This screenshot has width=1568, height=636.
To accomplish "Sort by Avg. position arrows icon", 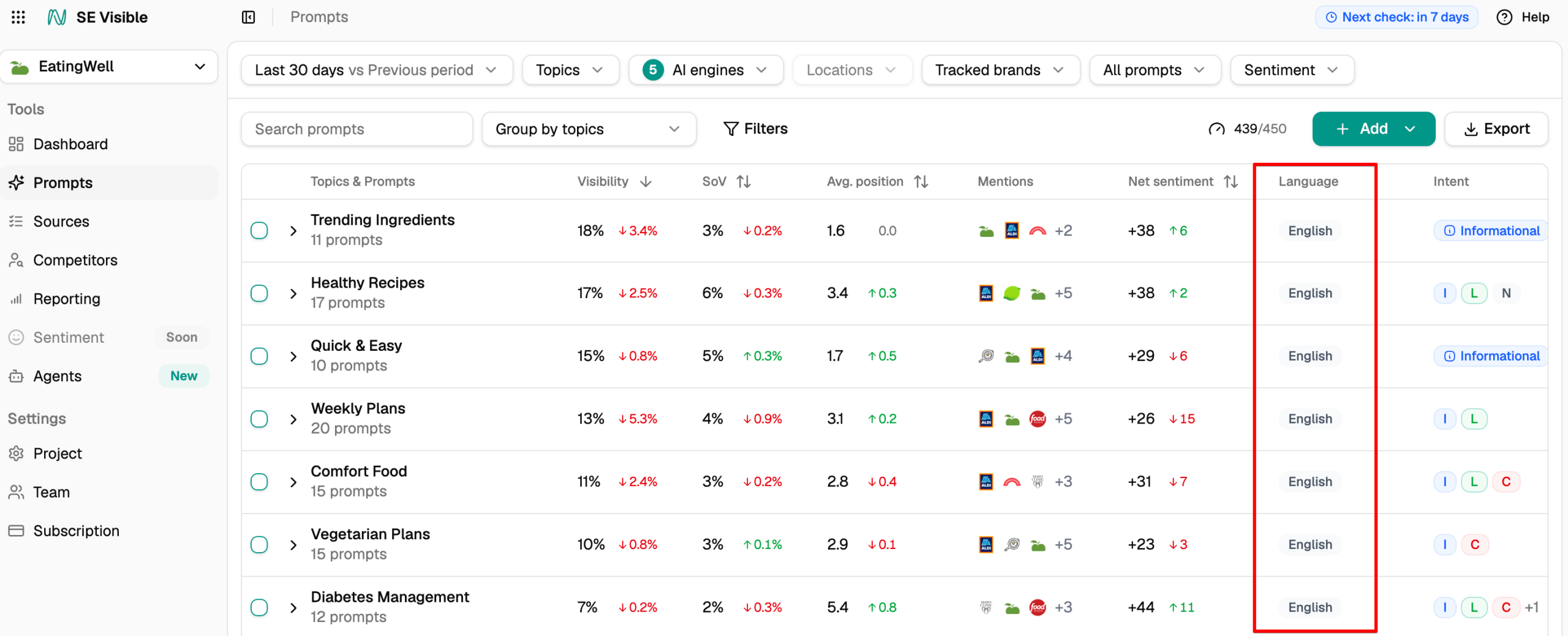I will coord(921,182).
